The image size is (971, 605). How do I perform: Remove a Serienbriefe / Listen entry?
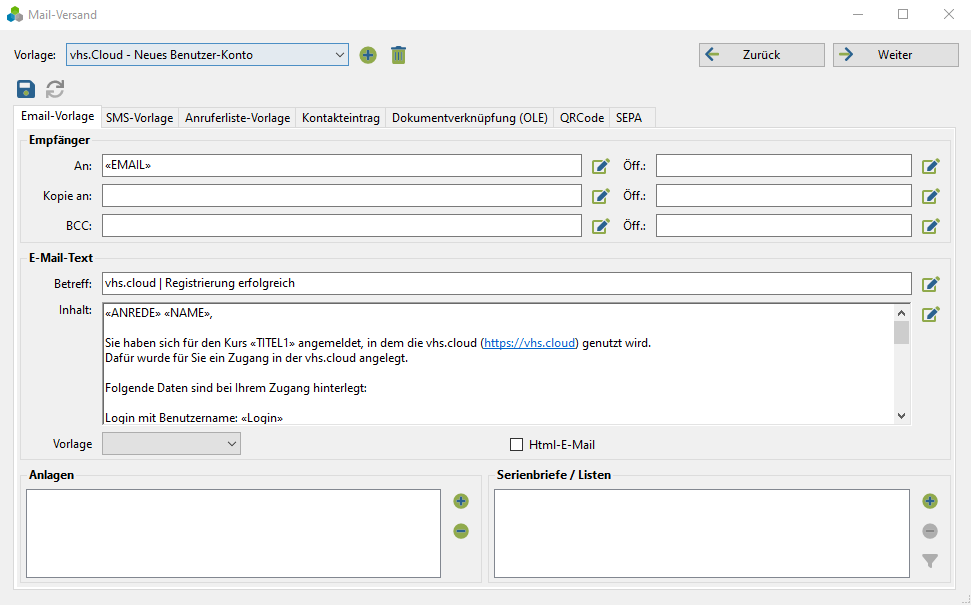[930, 531]
